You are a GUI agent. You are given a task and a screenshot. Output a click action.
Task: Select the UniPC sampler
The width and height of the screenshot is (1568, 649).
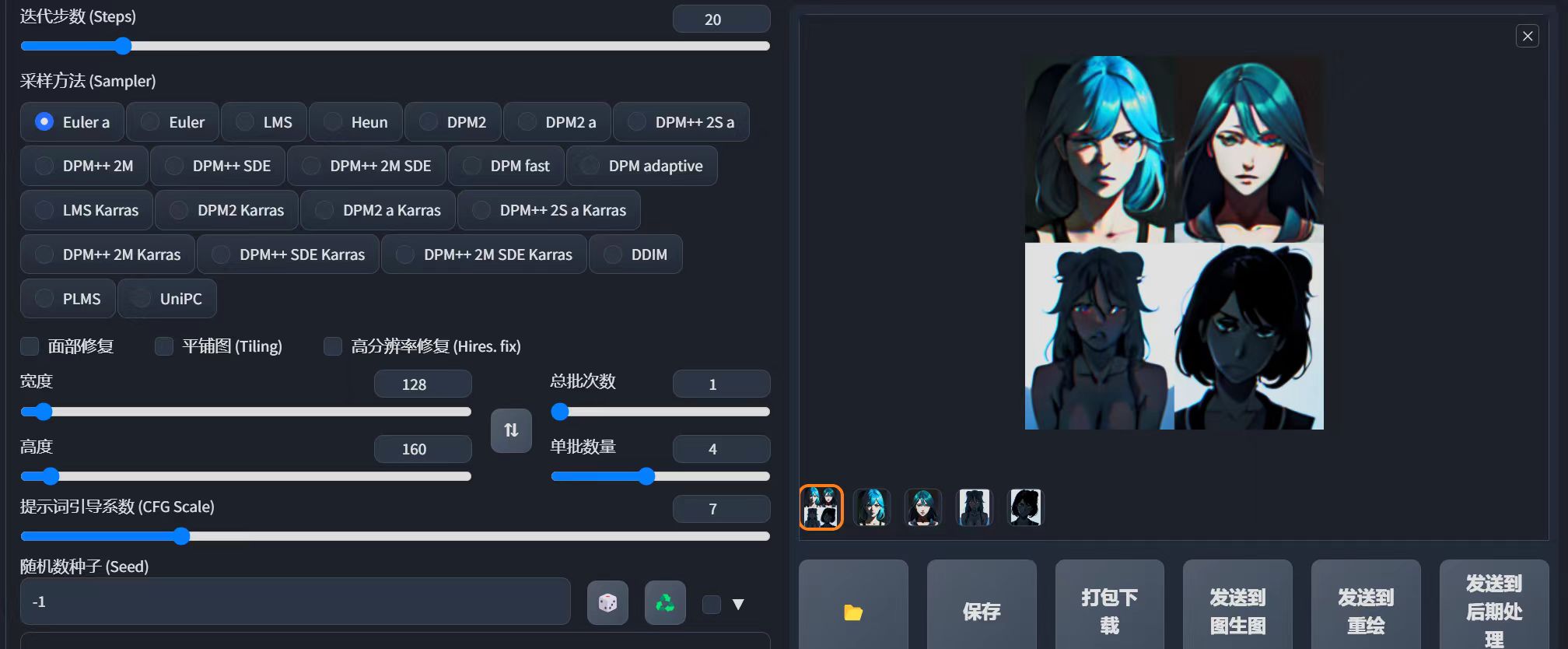166,299
